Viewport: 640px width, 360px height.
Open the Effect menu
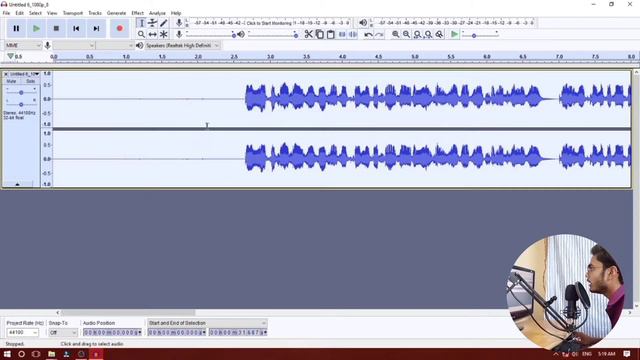click(x=138, y=13)
